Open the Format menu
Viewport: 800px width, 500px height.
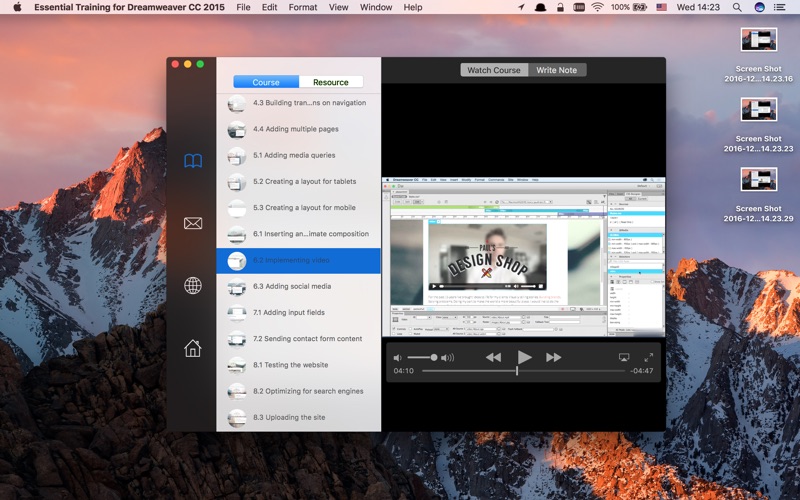[x=303, y=7]
